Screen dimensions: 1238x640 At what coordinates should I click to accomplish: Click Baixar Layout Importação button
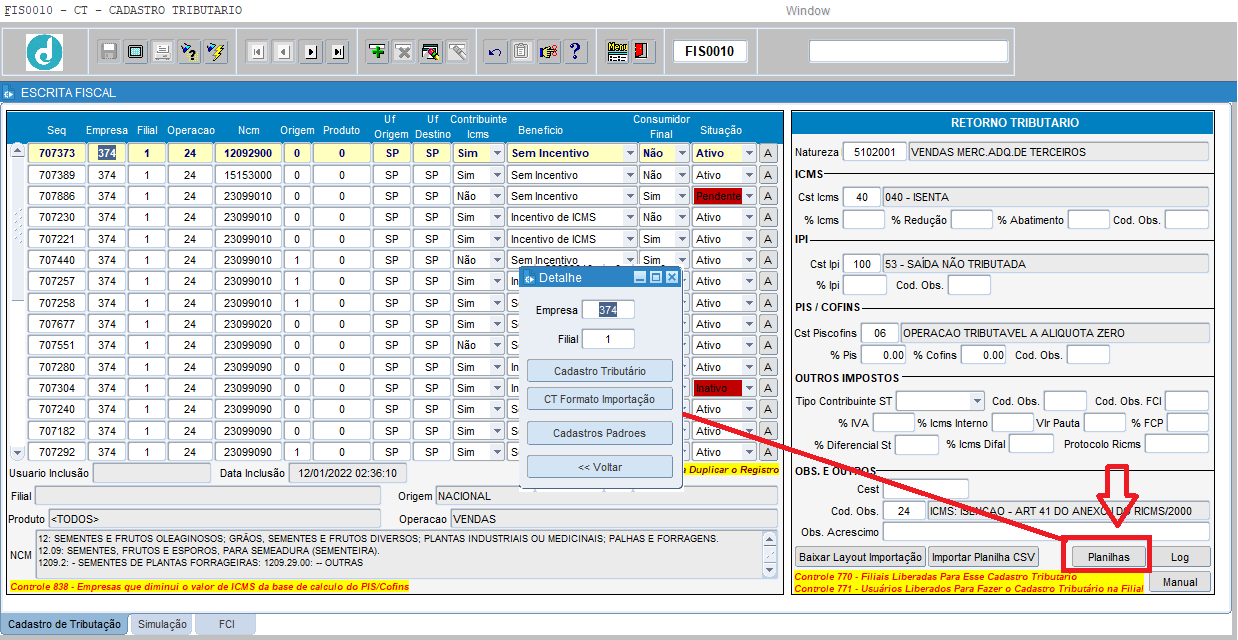tap(860, 557)
